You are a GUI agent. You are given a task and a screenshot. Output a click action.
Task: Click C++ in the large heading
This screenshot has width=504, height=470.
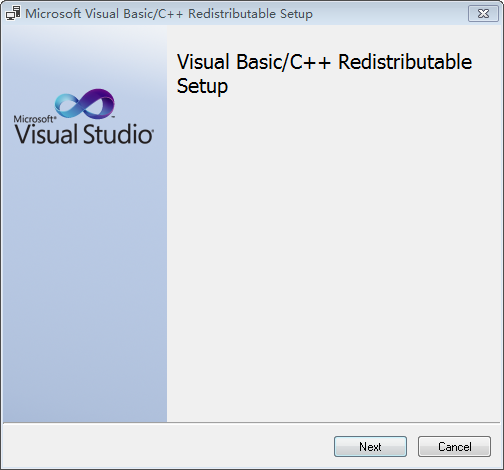(x=310, y=62)
